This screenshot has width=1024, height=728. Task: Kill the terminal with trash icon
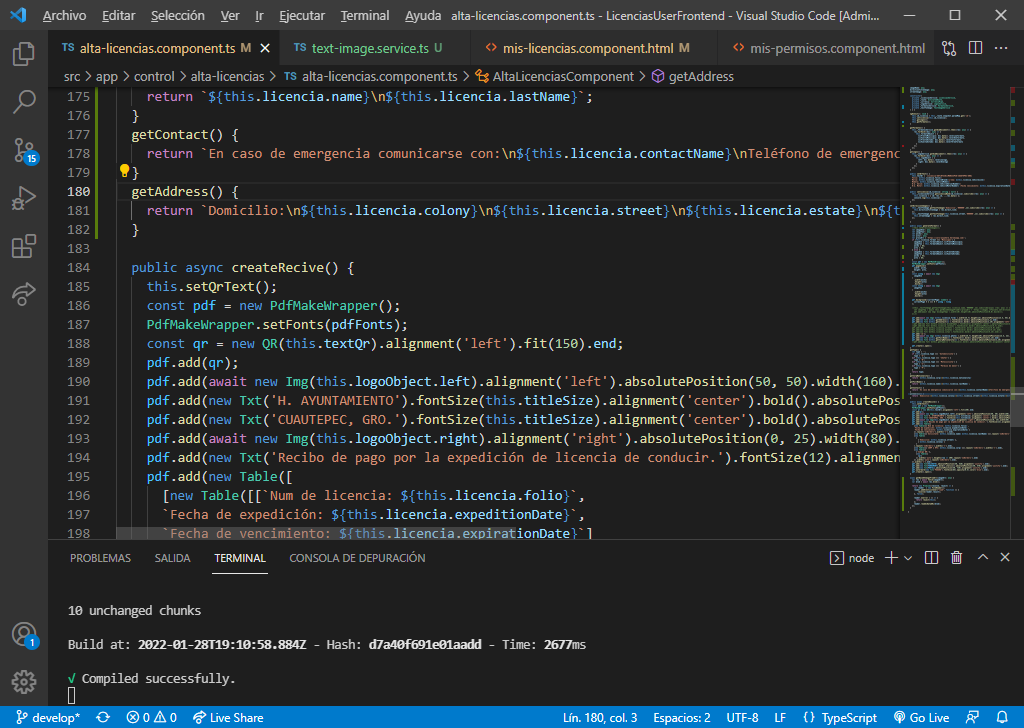956,558
